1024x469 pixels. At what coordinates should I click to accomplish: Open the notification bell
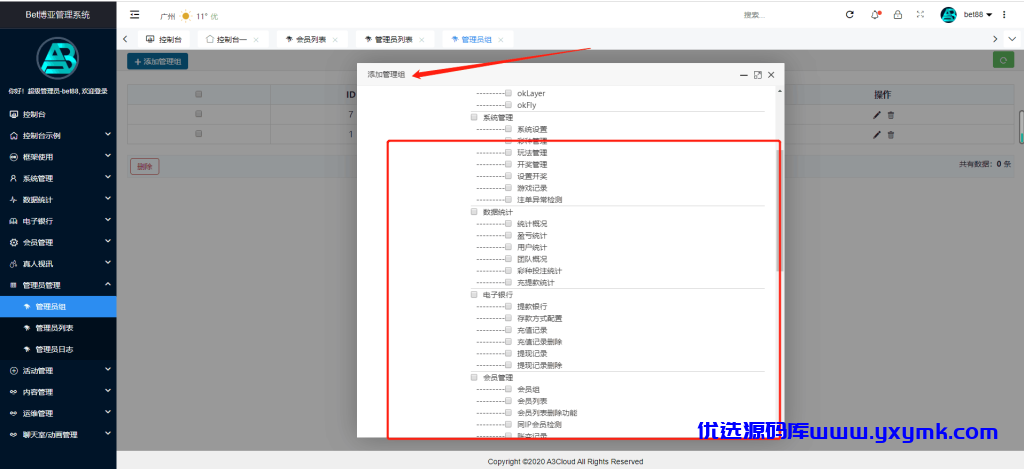click(875, 14)
